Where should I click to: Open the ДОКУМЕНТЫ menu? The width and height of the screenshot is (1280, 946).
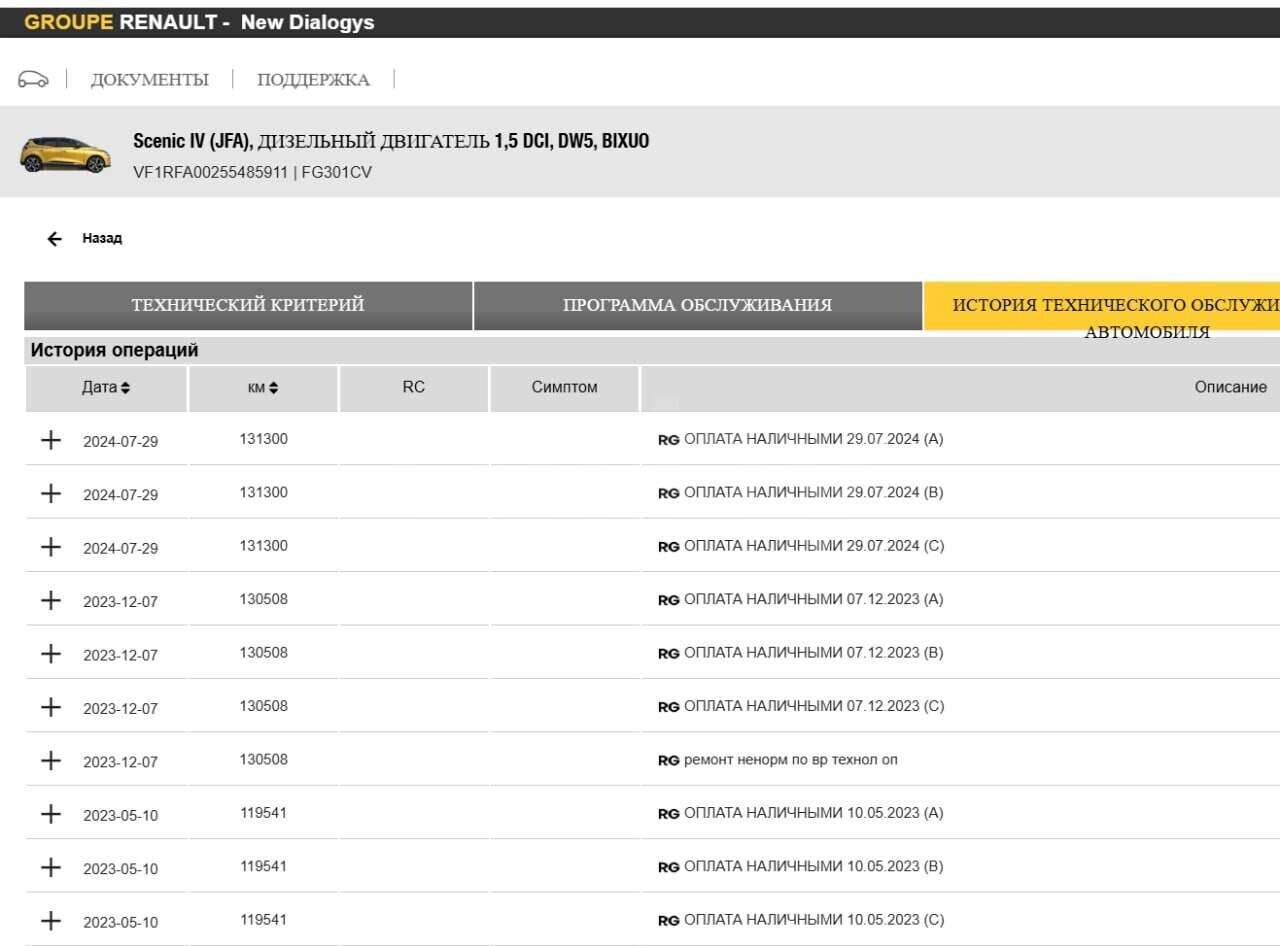click(x=150, y=80)
